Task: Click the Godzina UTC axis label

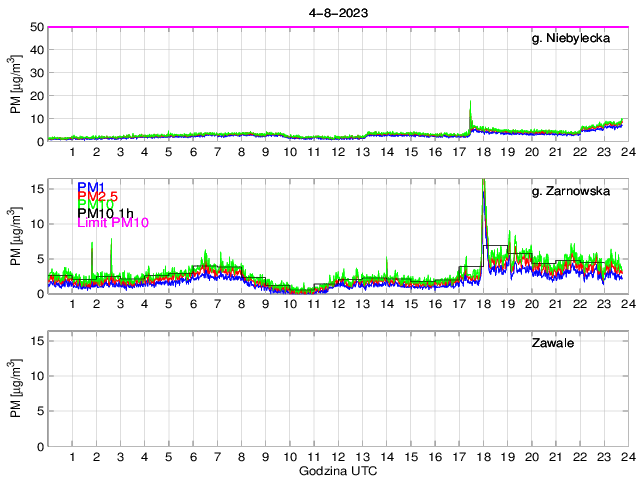Action: (338, 470)
